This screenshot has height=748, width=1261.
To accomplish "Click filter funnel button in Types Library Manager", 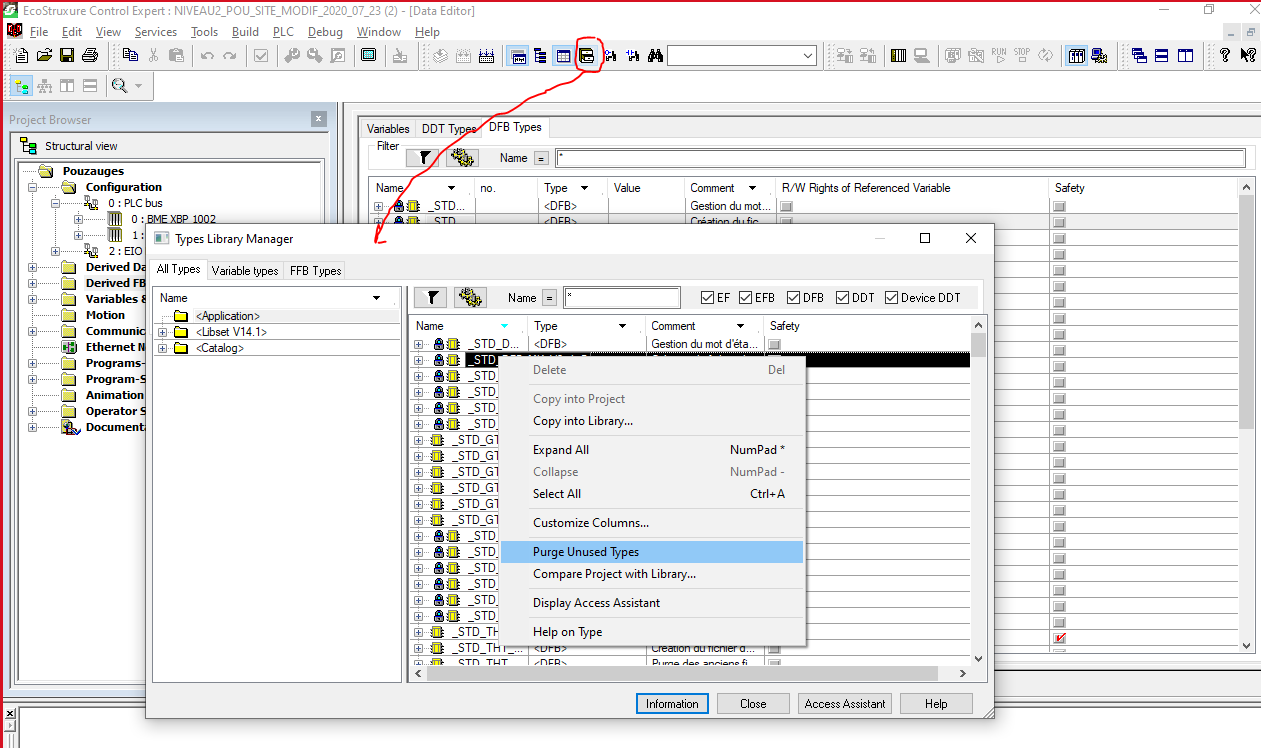I will 430,297.
